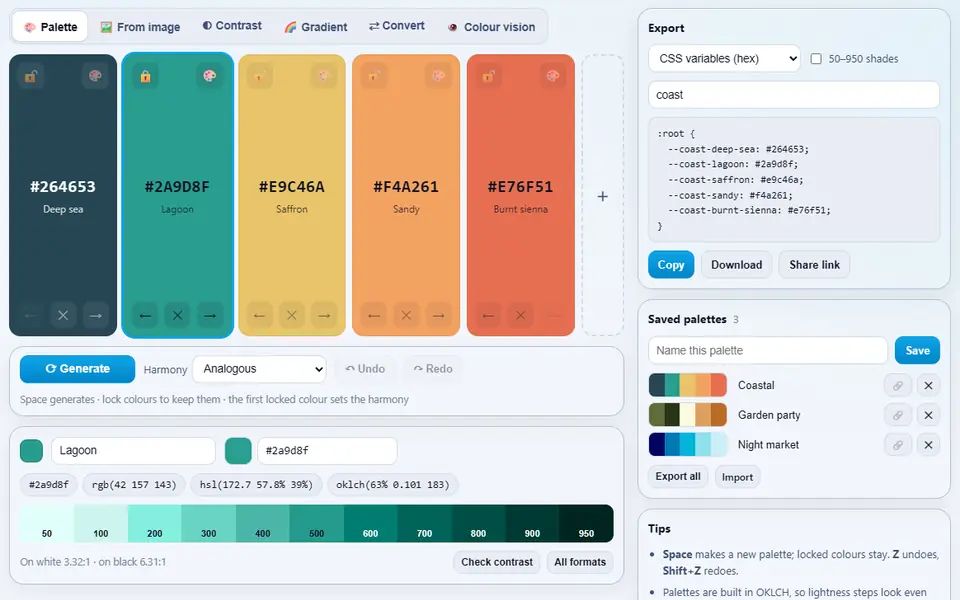Copy share link for Coastal palette
The width and height of the screenshot is (960, 600).
point(898,386)
